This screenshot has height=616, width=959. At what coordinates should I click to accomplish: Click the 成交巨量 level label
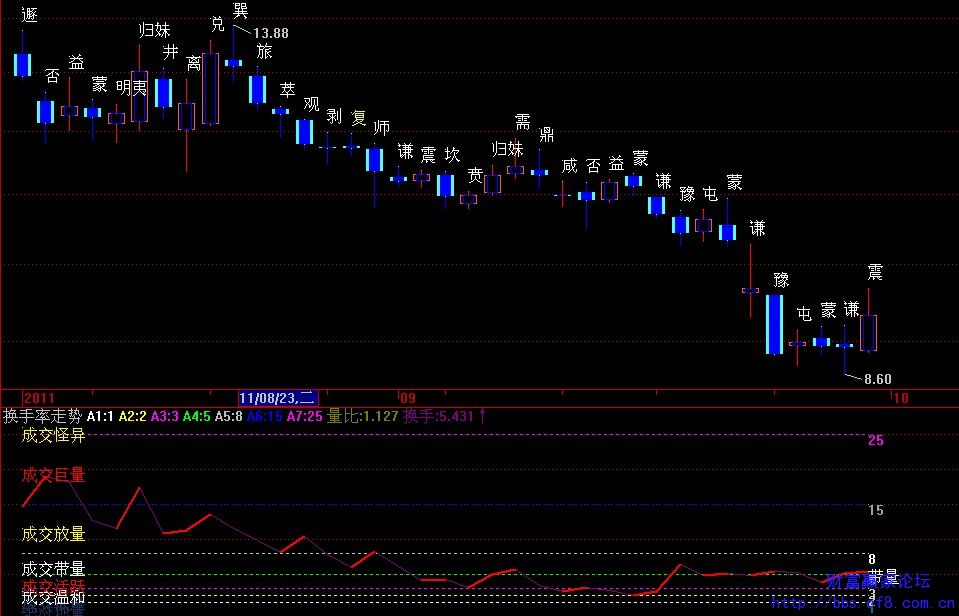[53, 475]
